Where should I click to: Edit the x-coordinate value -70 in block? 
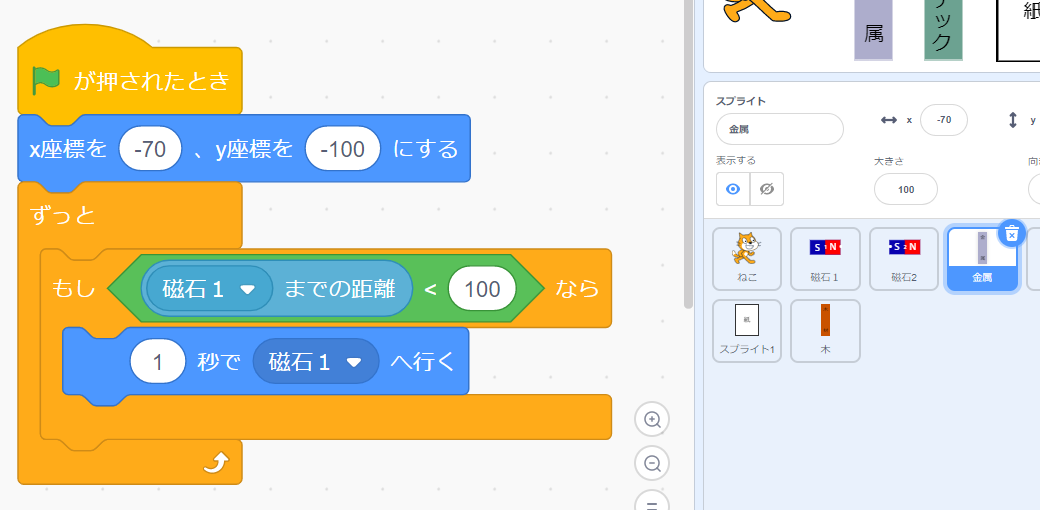[x=150, y=150]
